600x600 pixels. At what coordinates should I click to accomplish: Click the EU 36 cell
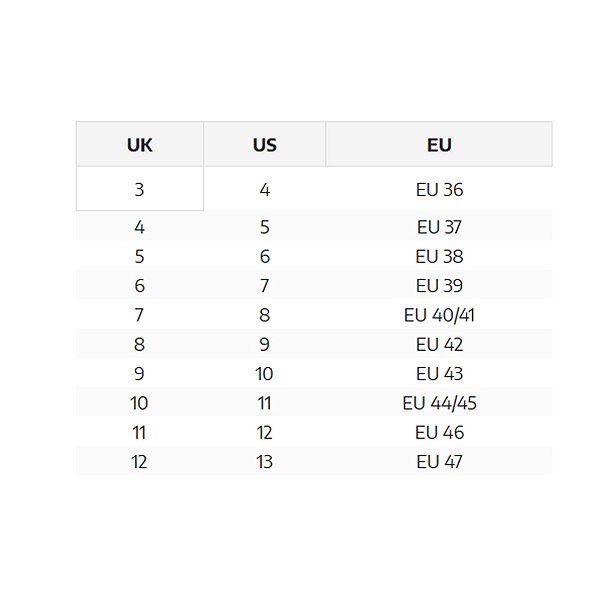[x=439, y=189]
